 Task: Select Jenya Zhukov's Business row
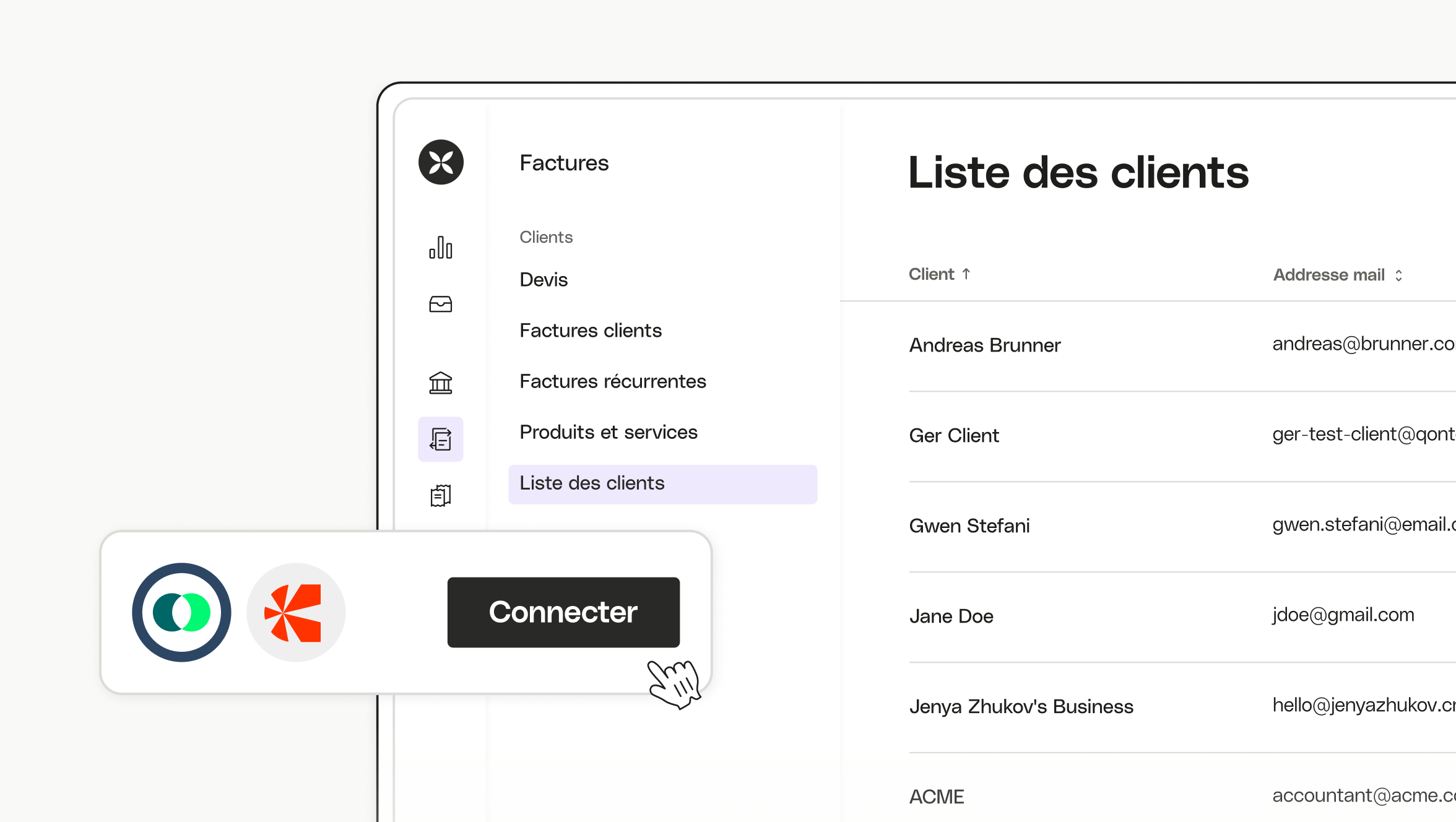tap(1182, 707)
